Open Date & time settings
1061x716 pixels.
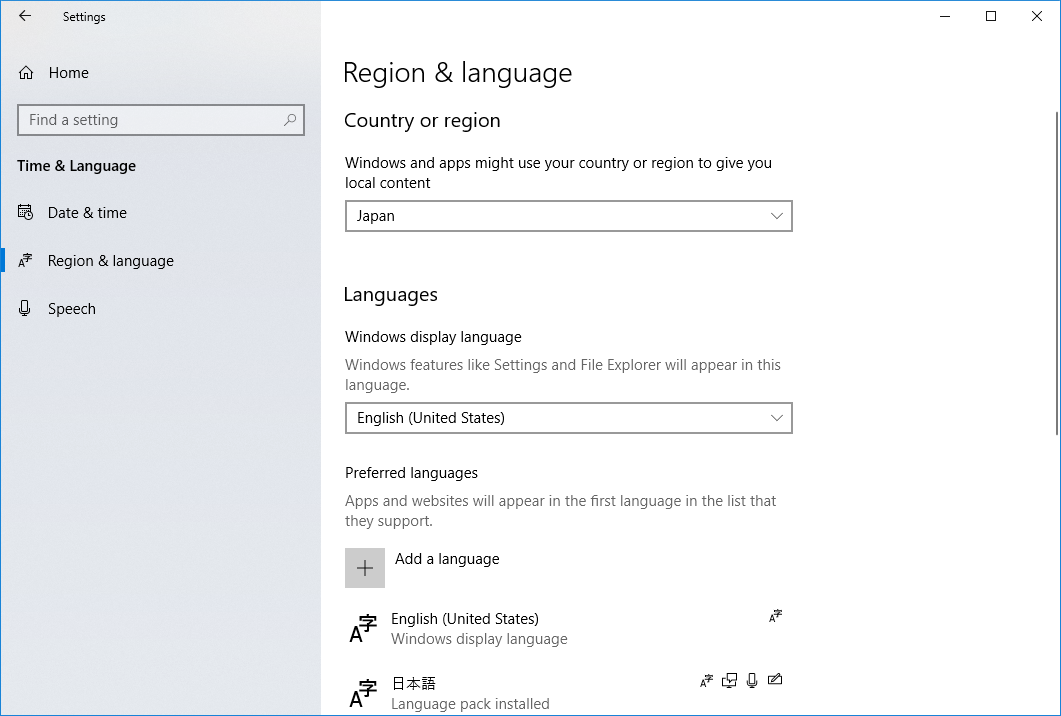(160, 212)
